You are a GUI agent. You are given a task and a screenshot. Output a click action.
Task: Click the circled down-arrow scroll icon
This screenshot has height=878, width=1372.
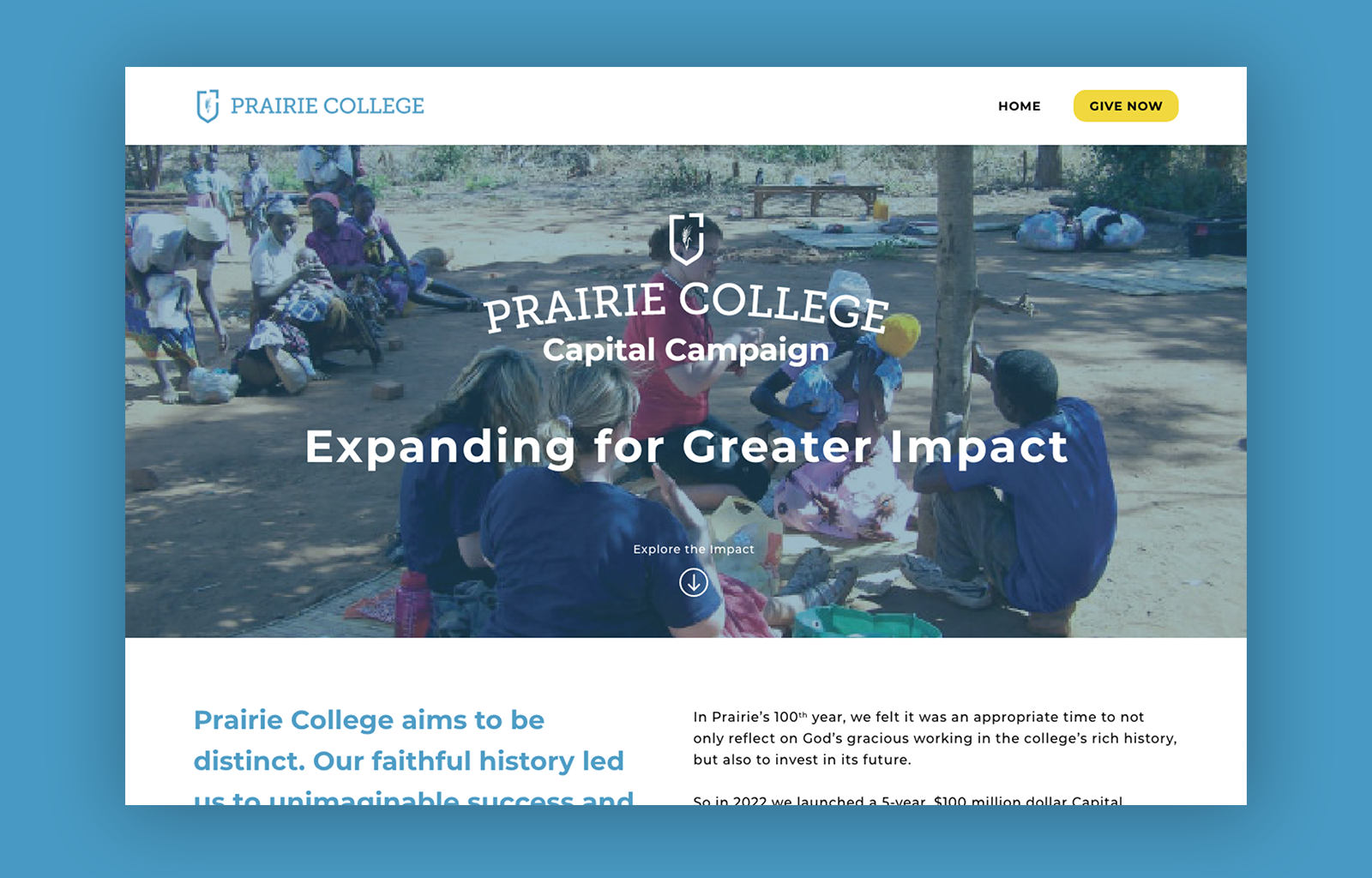pyautogui.click(x=694, y=583)
